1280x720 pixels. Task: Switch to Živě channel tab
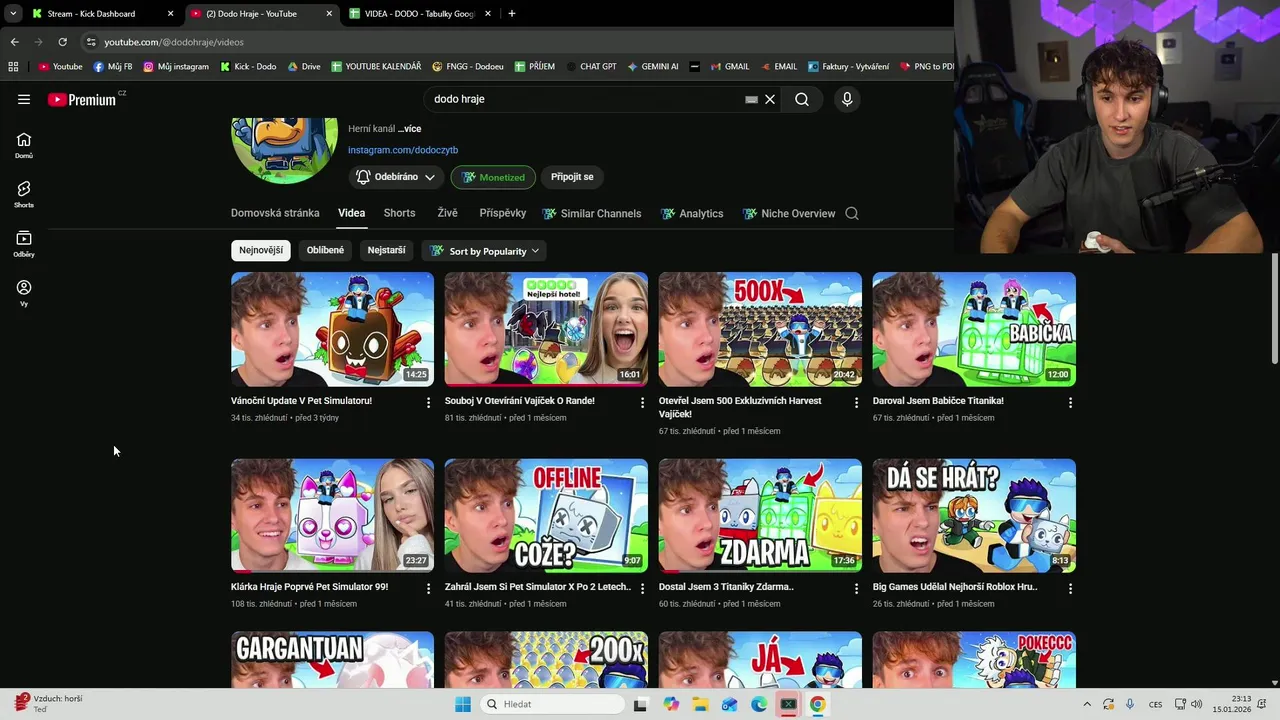click(x=447, y=213)
